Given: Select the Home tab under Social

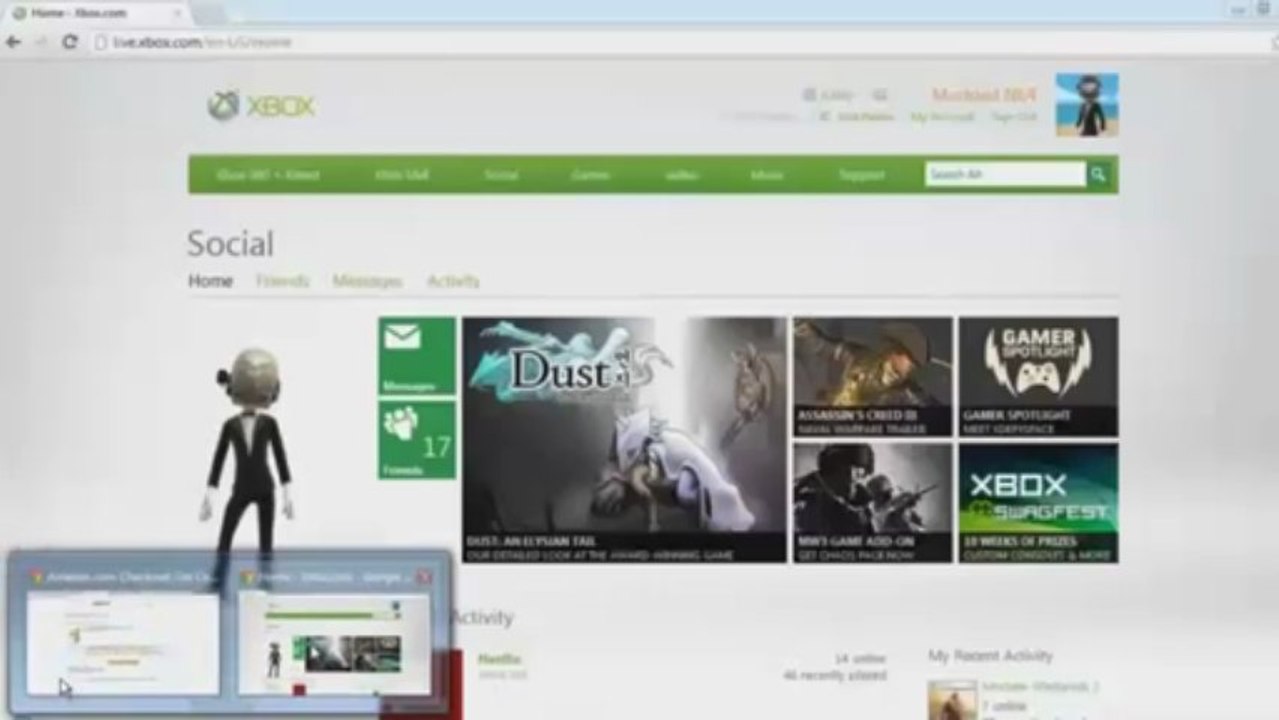Looking at the screenshot, I should pos(210,281).
